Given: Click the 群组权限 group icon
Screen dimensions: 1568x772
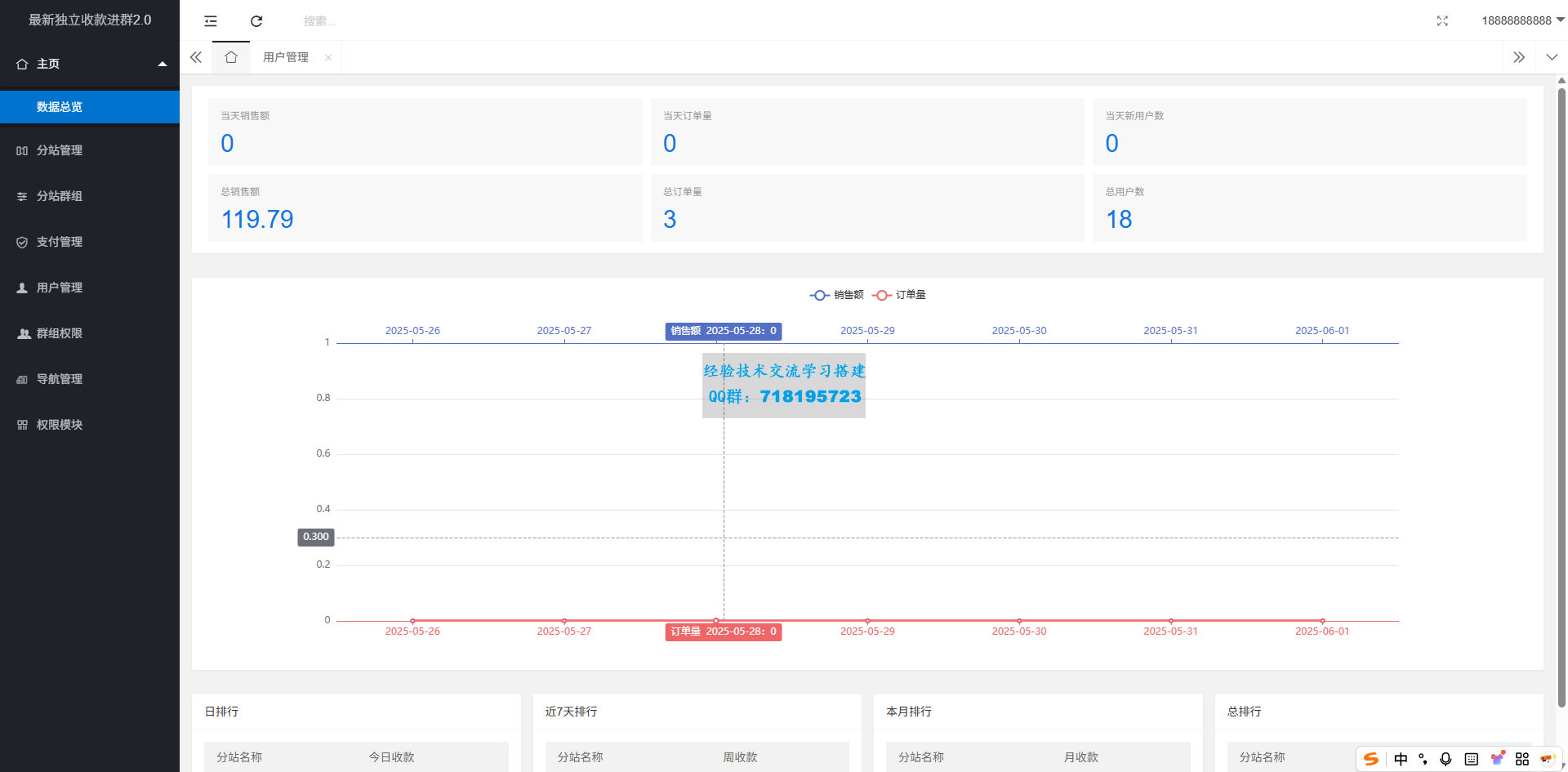Looking at the screenshot, I should click(24, 333).
